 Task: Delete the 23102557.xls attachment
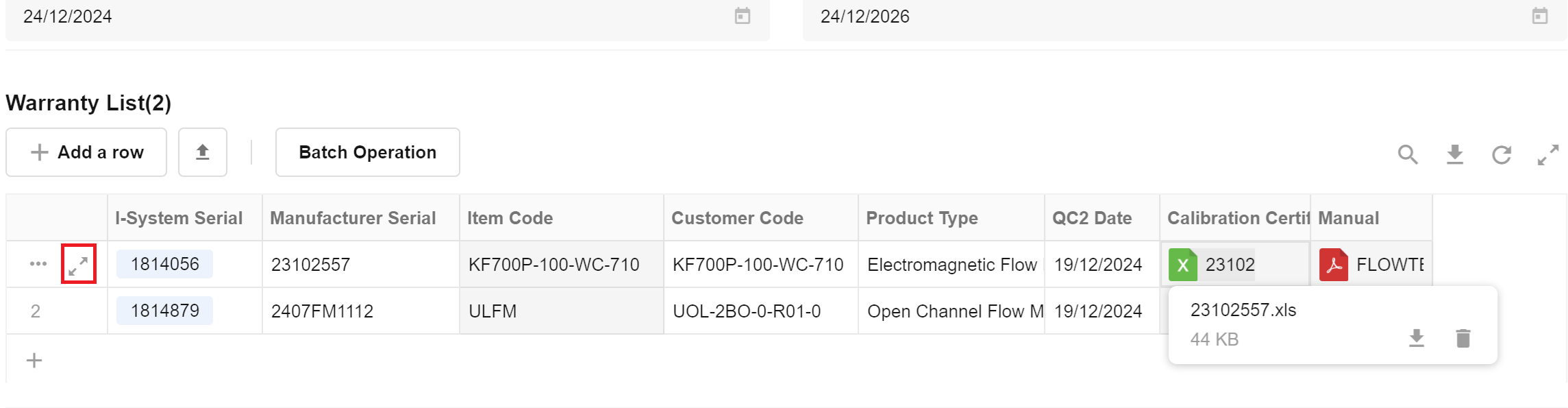click(x=1463, y=338)
